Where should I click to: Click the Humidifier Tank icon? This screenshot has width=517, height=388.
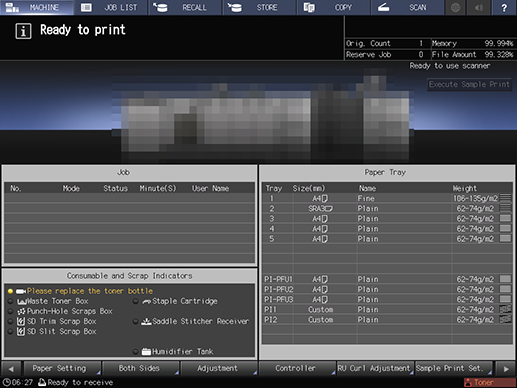tap(146, 351)
